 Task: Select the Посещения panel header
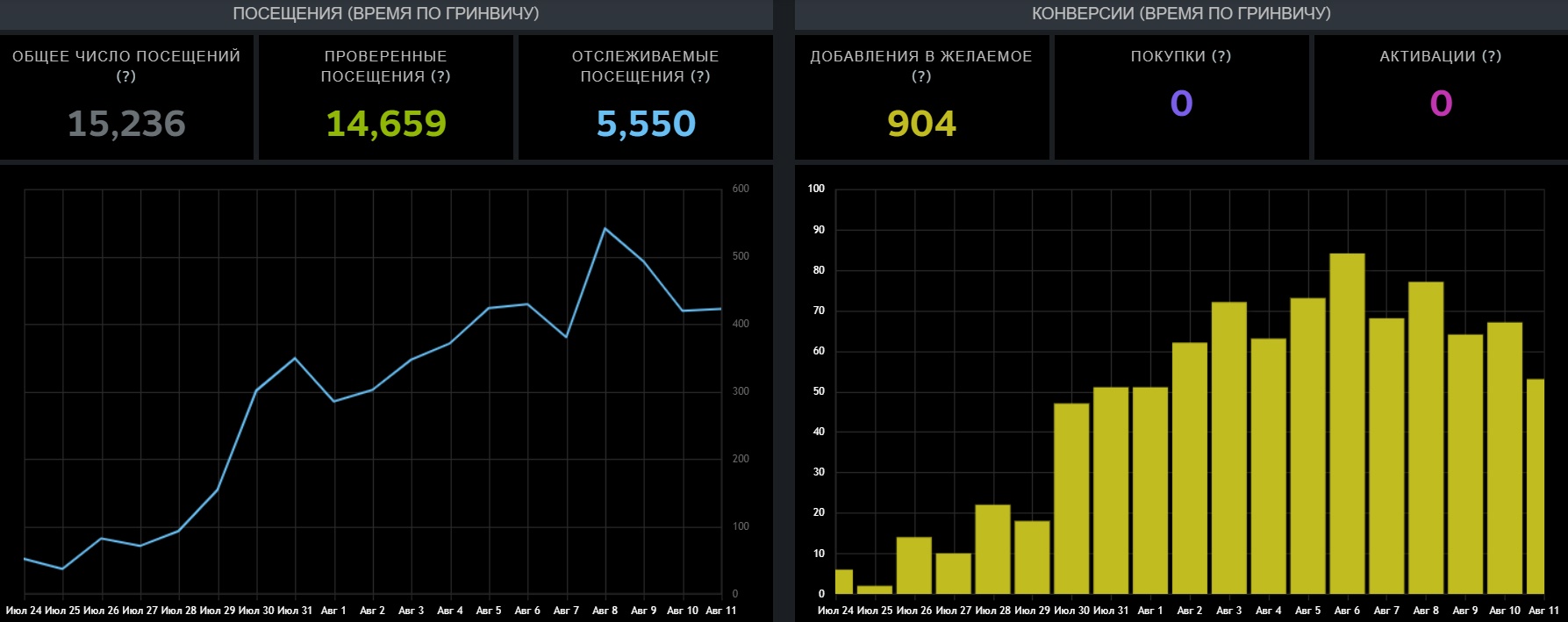[386, 13]
